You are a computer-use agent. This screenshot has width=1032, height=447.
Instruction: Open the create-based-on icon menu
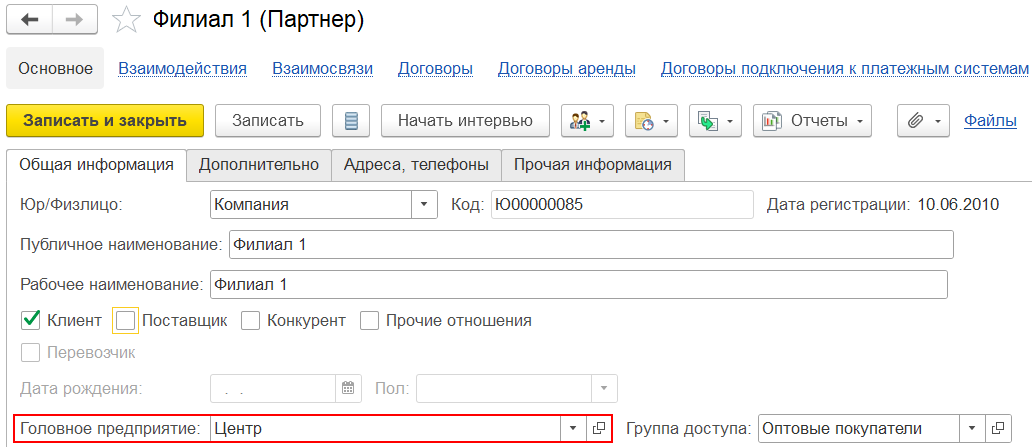(x=715, y=121)
